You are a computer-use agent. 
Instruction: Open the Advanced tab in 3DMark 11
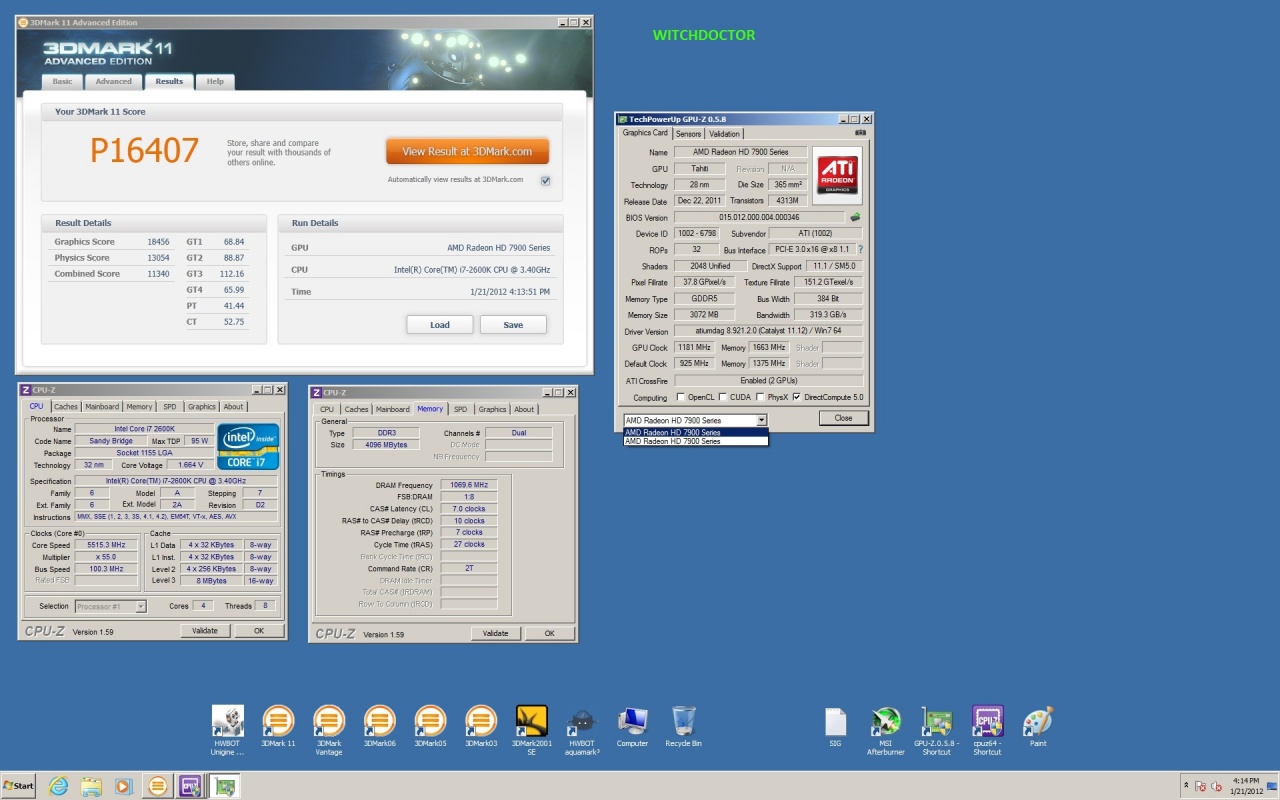click(113, 82)
